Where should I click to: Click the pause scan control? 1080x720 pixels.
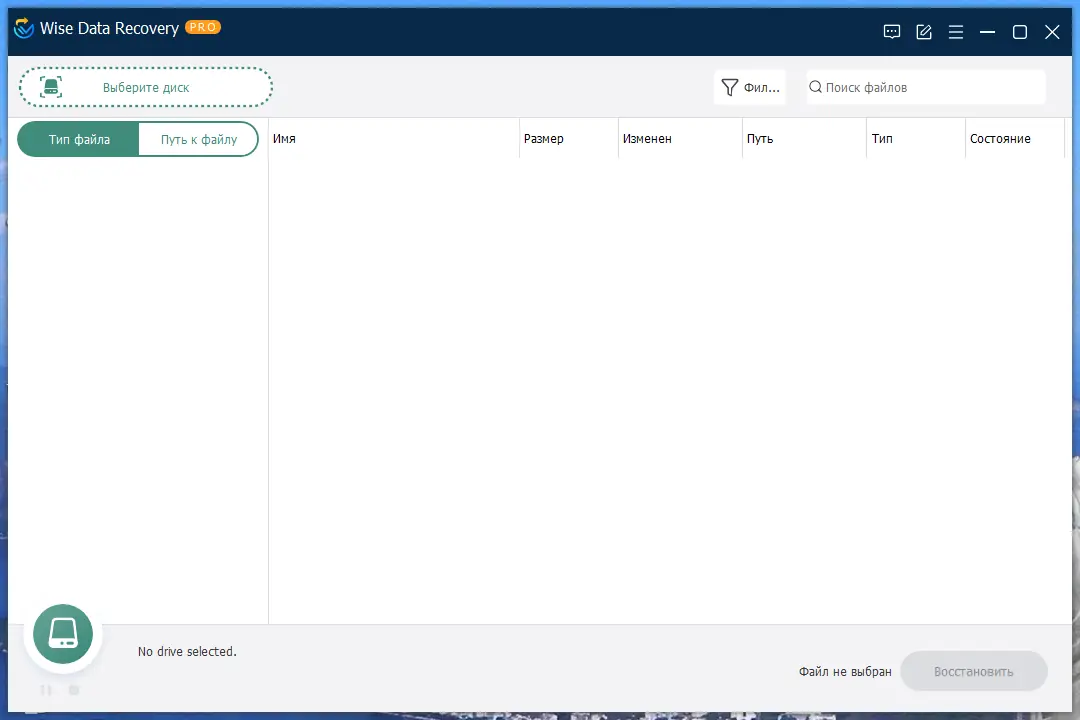pyautogui.click(x=45, y=690)
